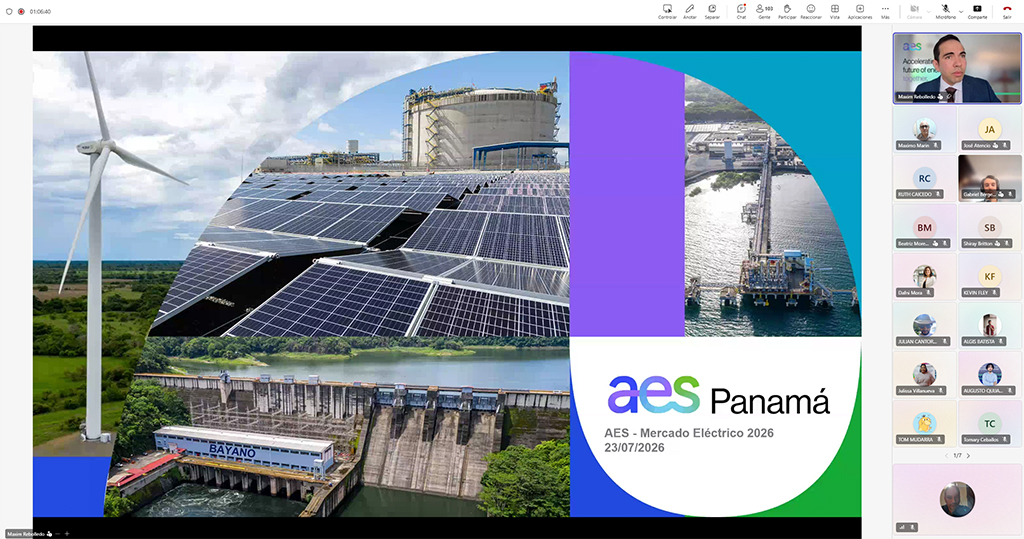Click the participant count 103 beside Gente

[x=769, y=8]
